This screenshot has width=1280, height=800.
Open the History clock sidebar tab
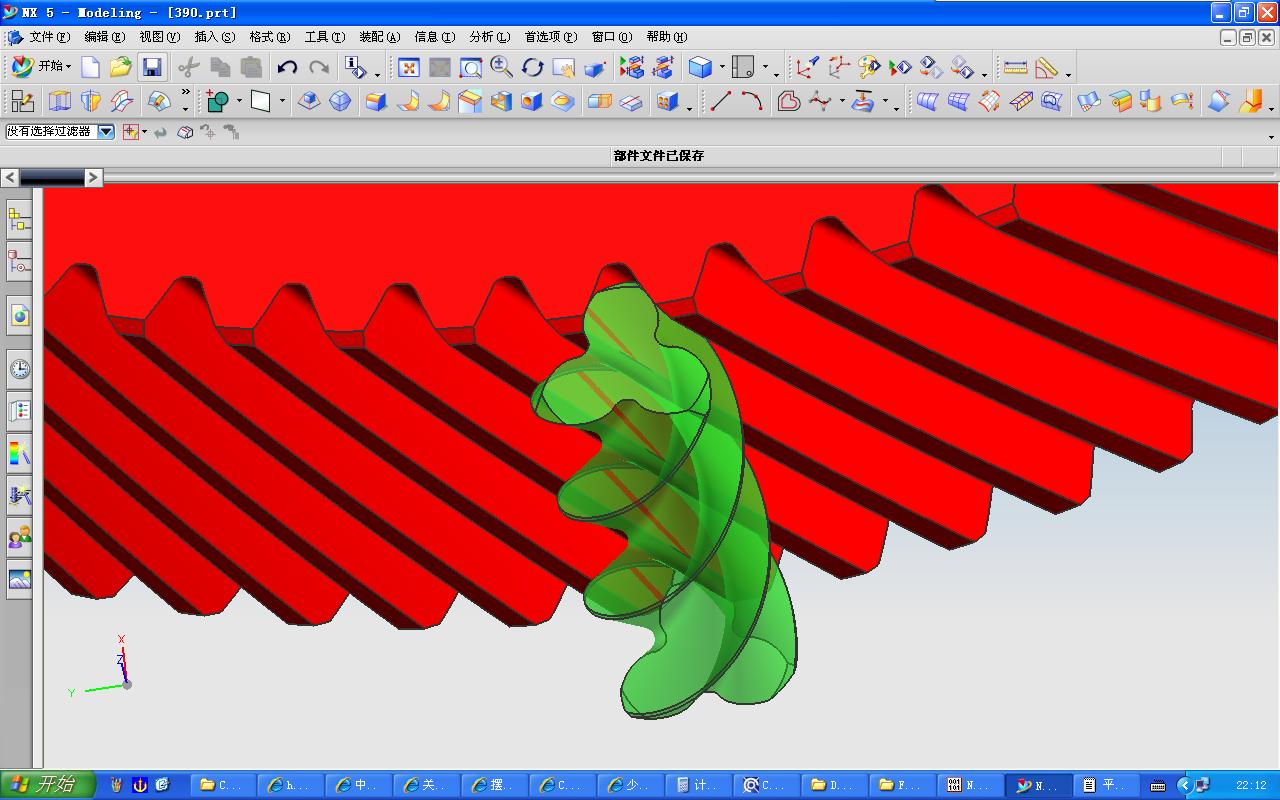point(19,369)
